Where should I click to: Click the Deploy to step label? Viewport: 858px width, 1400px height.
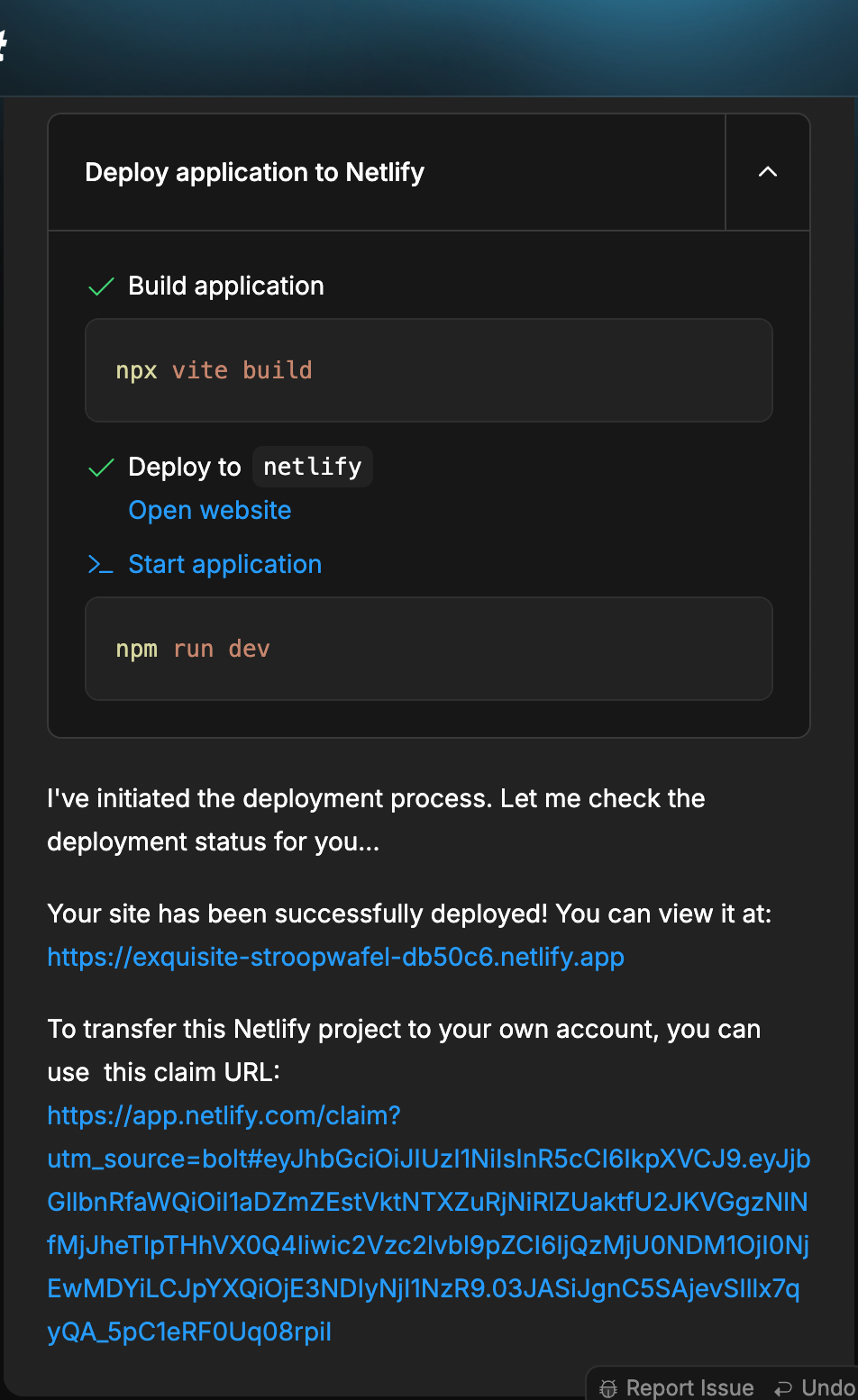pos(185,468)
